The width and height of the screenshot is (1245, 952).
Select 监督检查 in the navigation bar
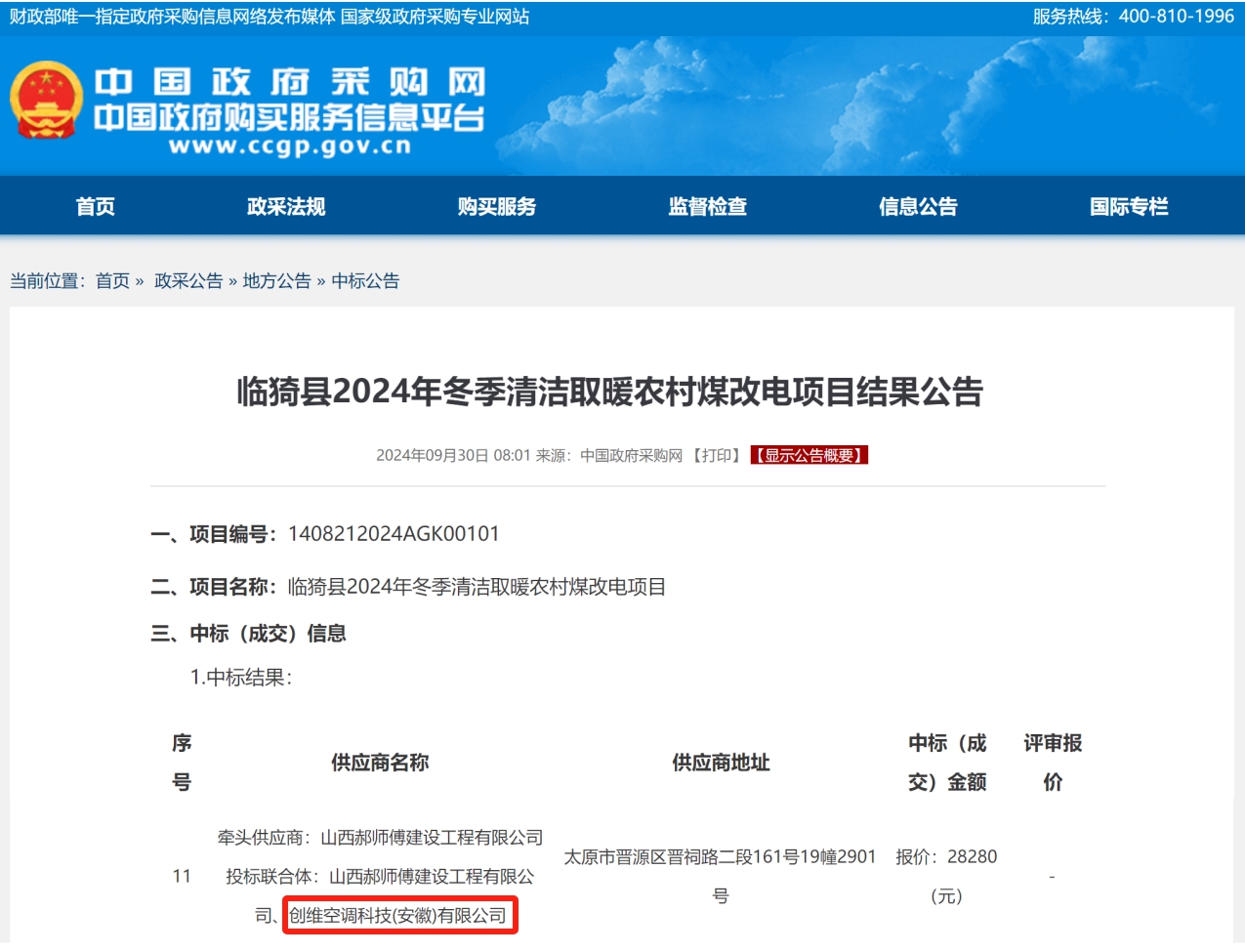click(x=708, y=206)
